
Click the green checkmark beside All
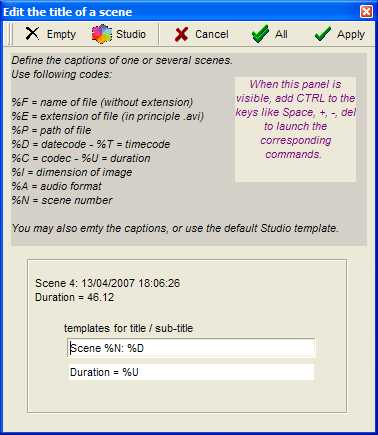pyautogui.click(x=260, y=34)
